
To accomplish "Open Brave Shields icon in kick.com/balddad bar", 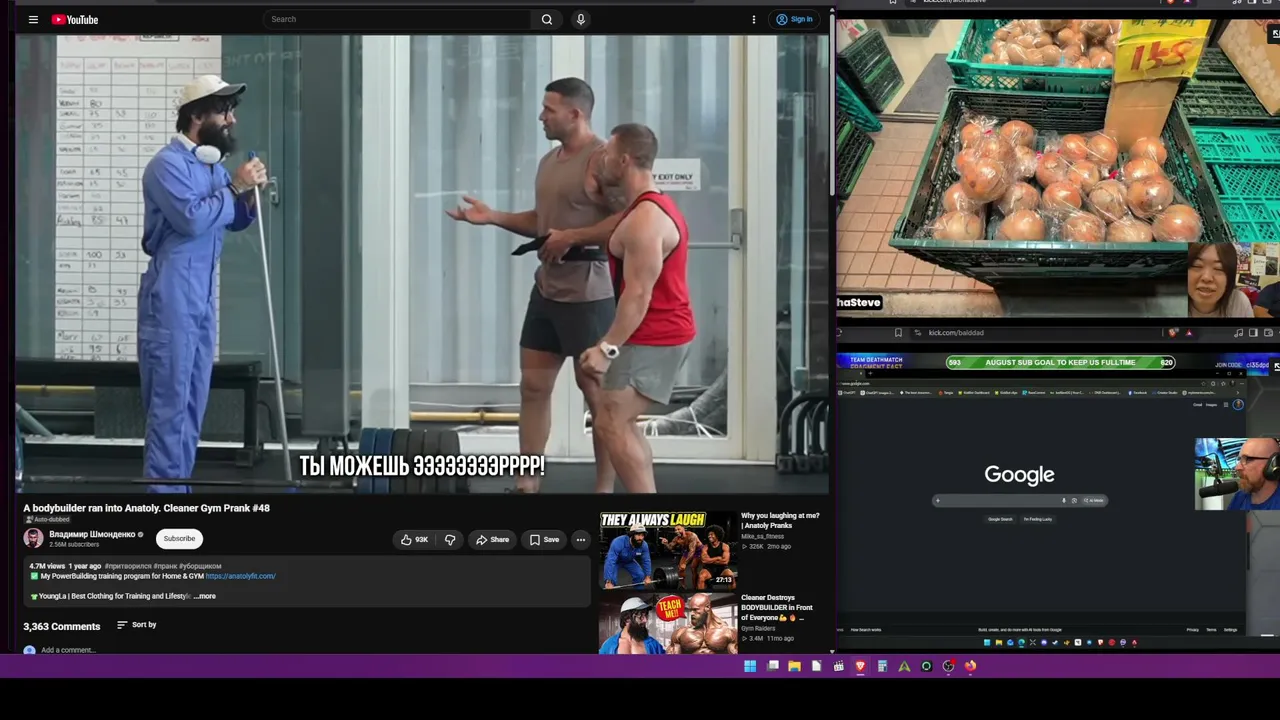I will [1173, 333].
